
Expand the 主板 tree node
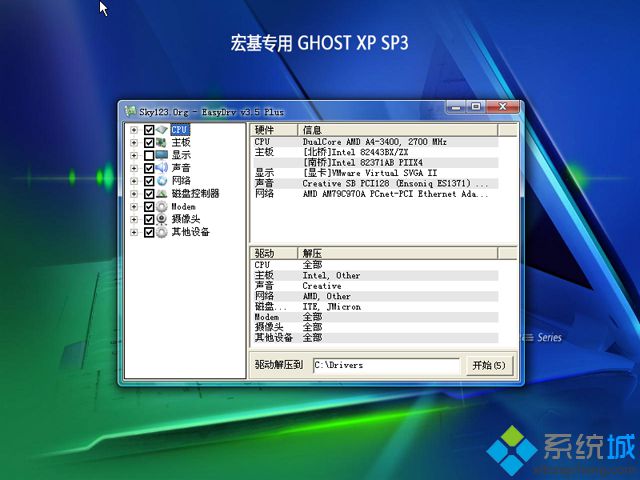coord(133,142)
